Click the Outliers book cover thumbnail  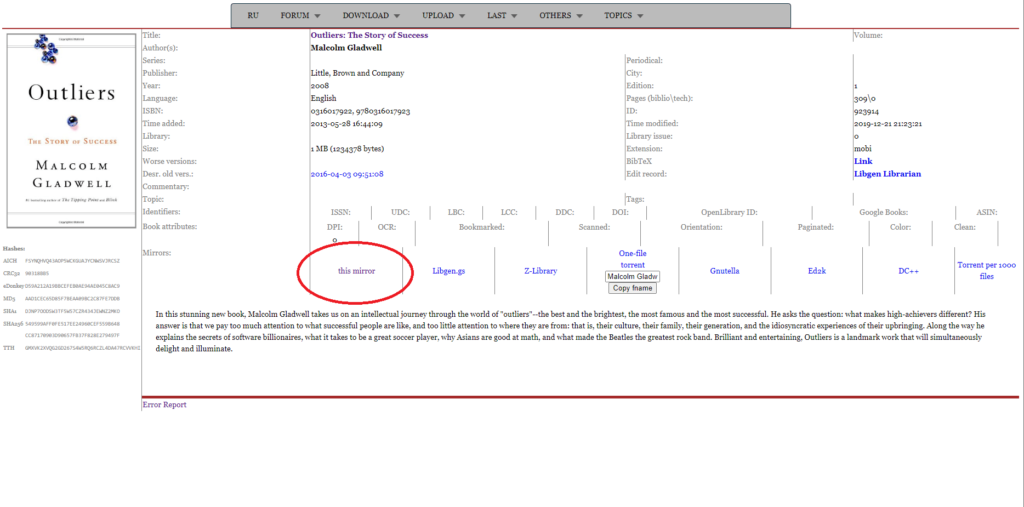tap(71, 131)
